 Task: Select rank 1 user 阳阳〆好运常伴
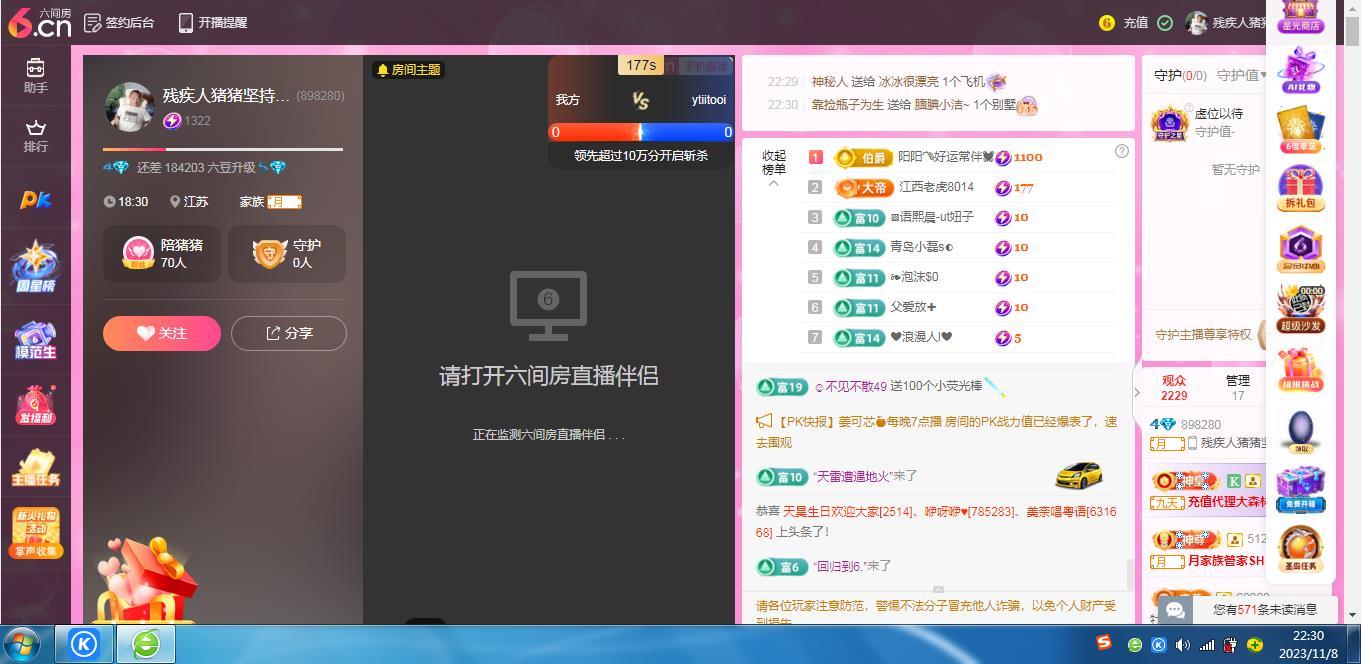(946, 157)
